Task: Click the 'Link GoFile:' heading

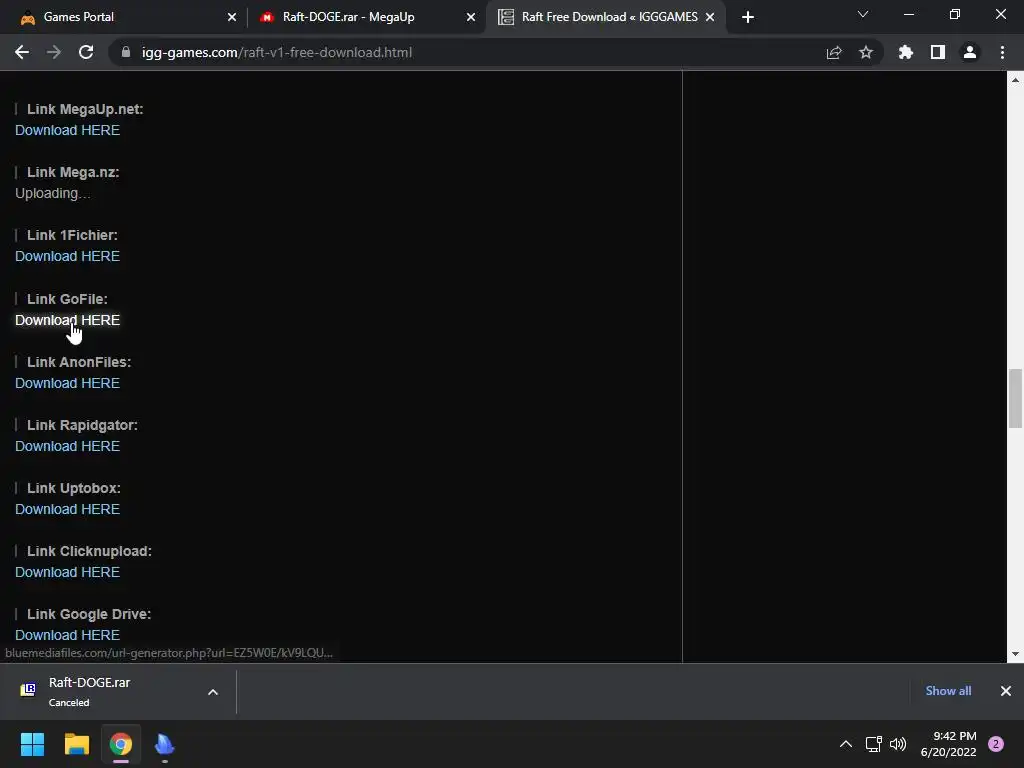Action: point(67,299)
